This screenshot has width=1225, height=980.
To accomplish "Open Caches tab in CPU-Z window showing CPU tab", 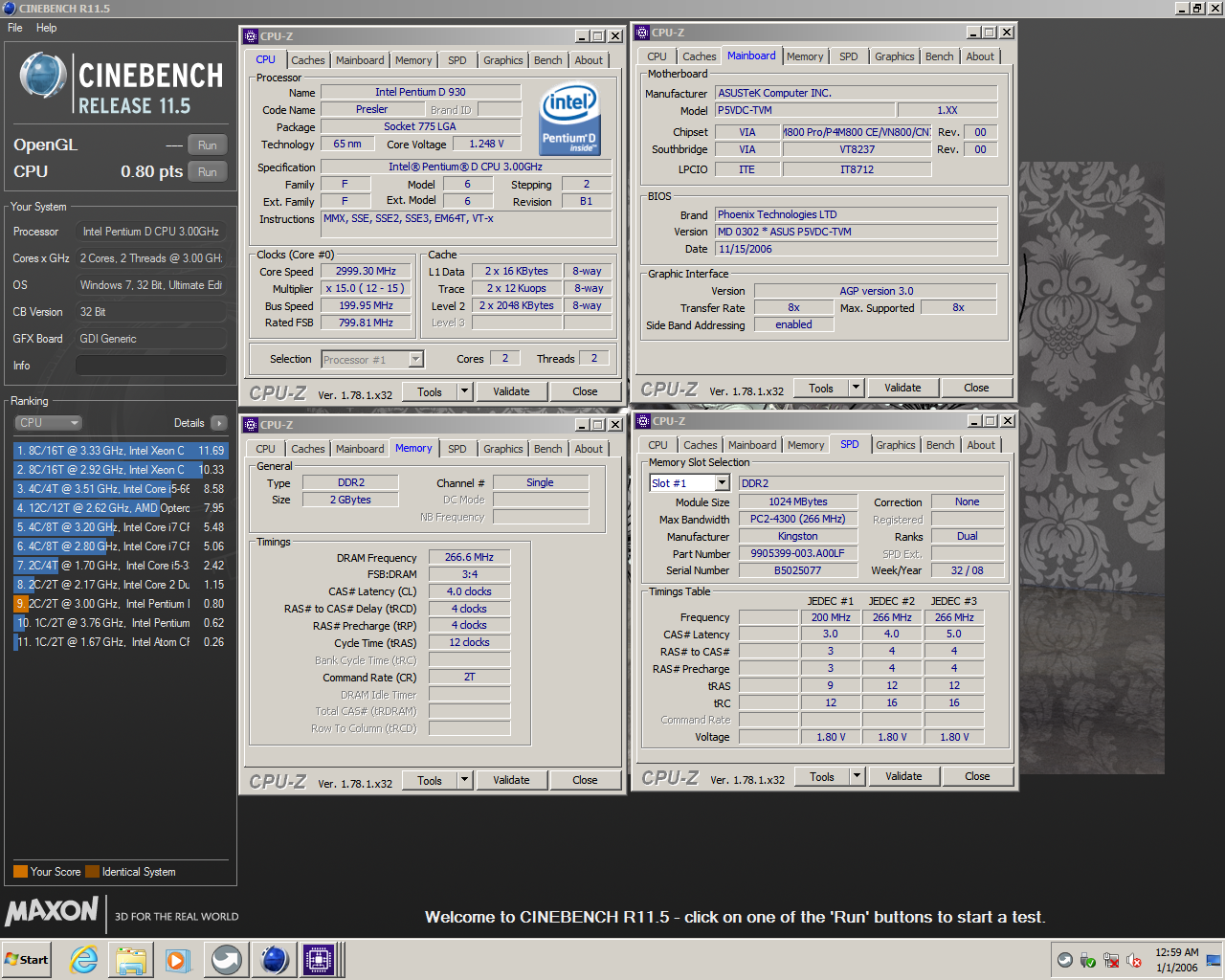I will 308,60.
